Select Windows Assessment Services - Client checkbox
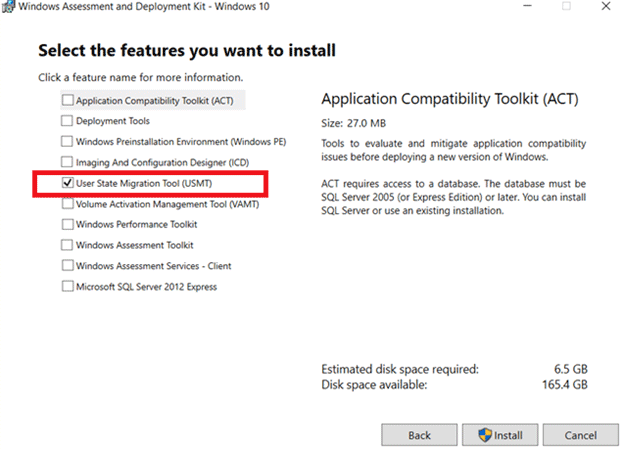 [x=68, y=265]
